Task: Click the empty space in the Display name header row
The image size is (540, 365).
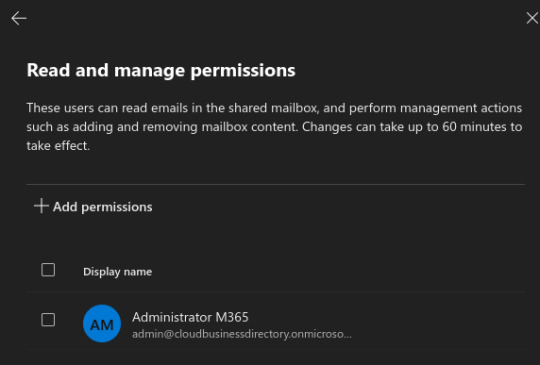Action: pos(338,271)
